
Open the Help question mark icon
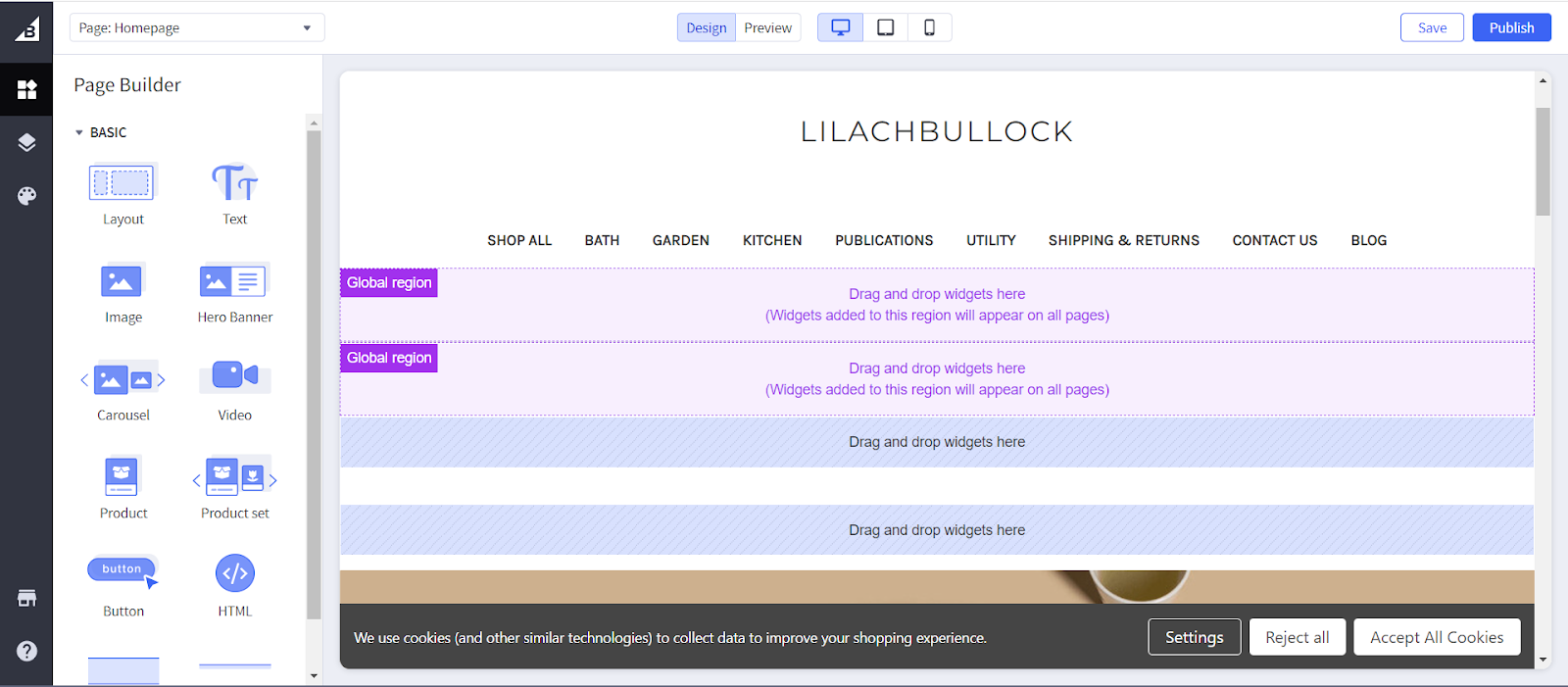[26, 651]
